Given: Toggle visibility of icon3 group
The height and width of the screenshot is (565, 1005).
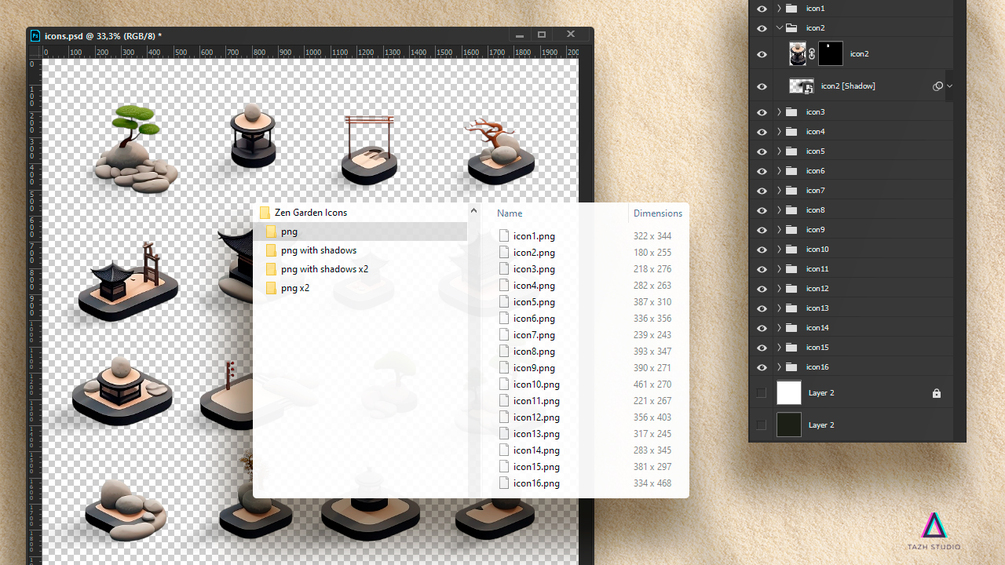Looking at the screenshot, I should click(761, 112).
